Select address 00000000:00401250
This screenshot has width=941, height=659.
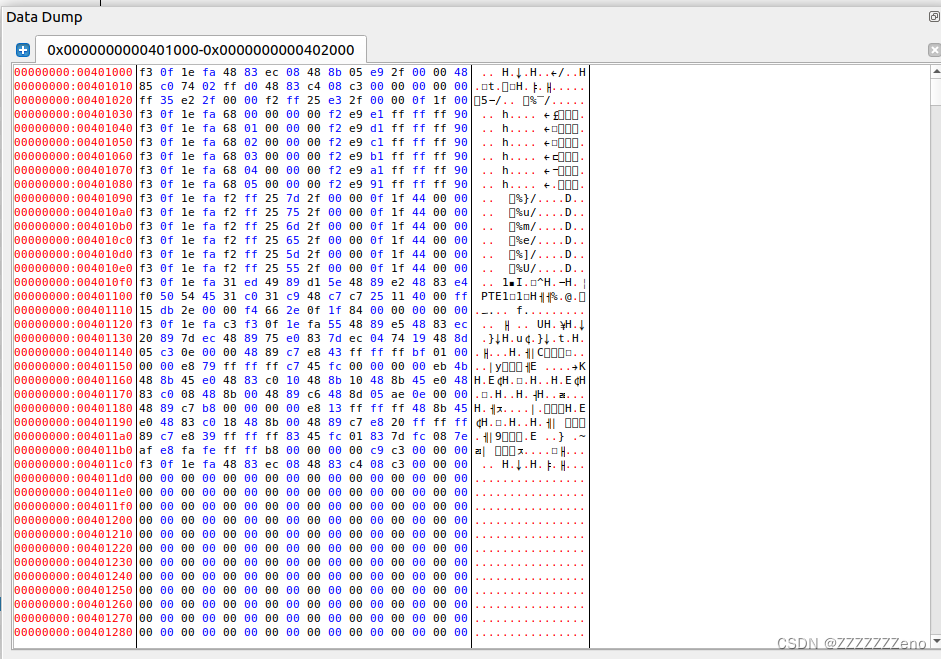(73, 591)
